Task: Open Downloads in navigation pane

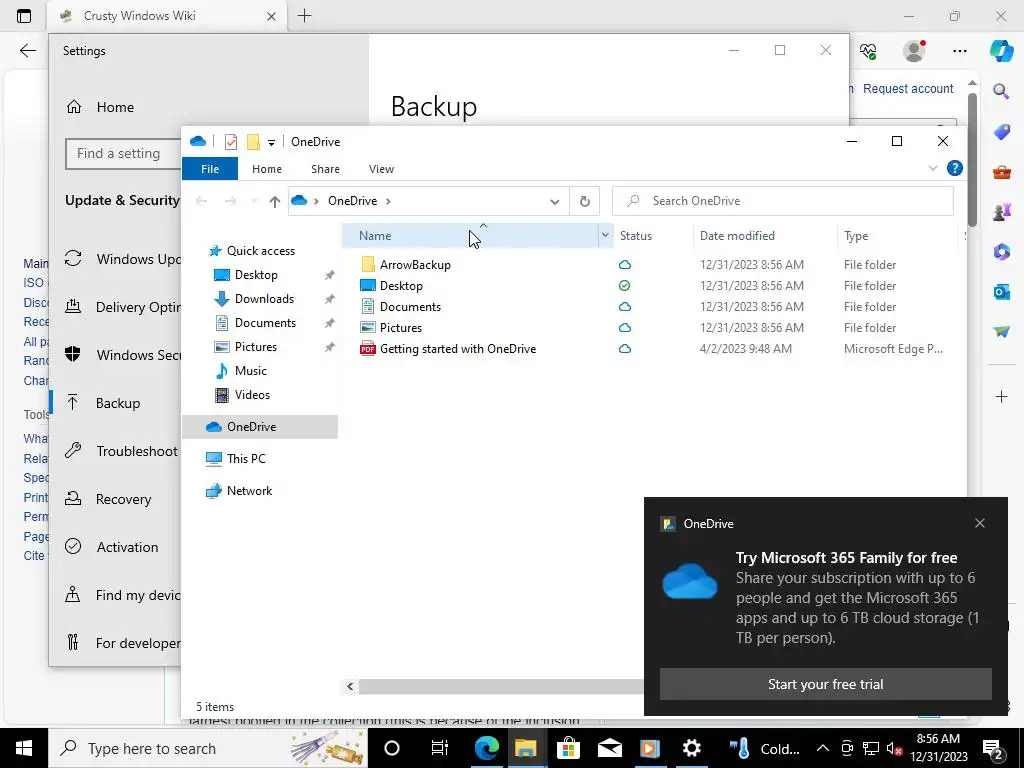Action: click(264, 298)
